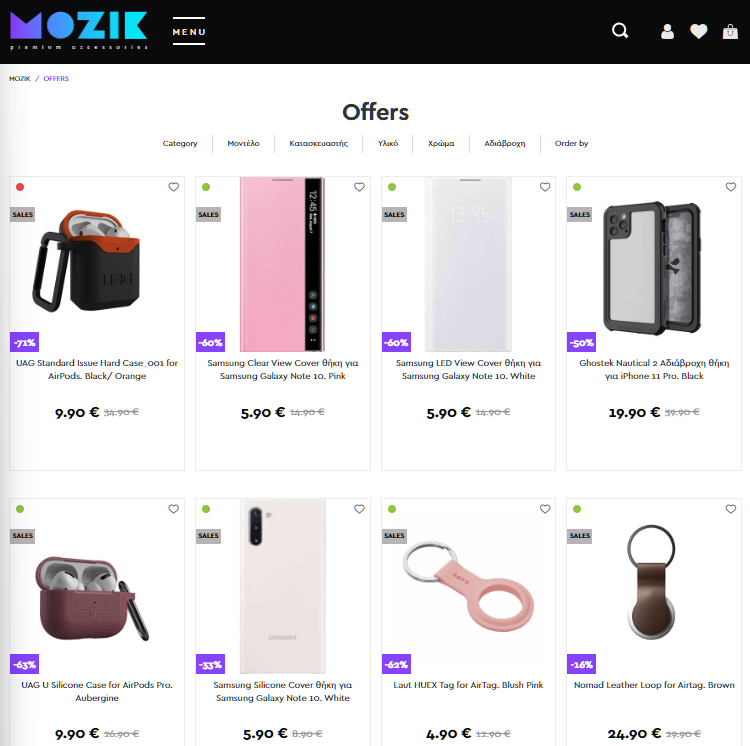750x746 pixels.
Task: Click the MOZIK logo
Action: [x=78, y=31]
